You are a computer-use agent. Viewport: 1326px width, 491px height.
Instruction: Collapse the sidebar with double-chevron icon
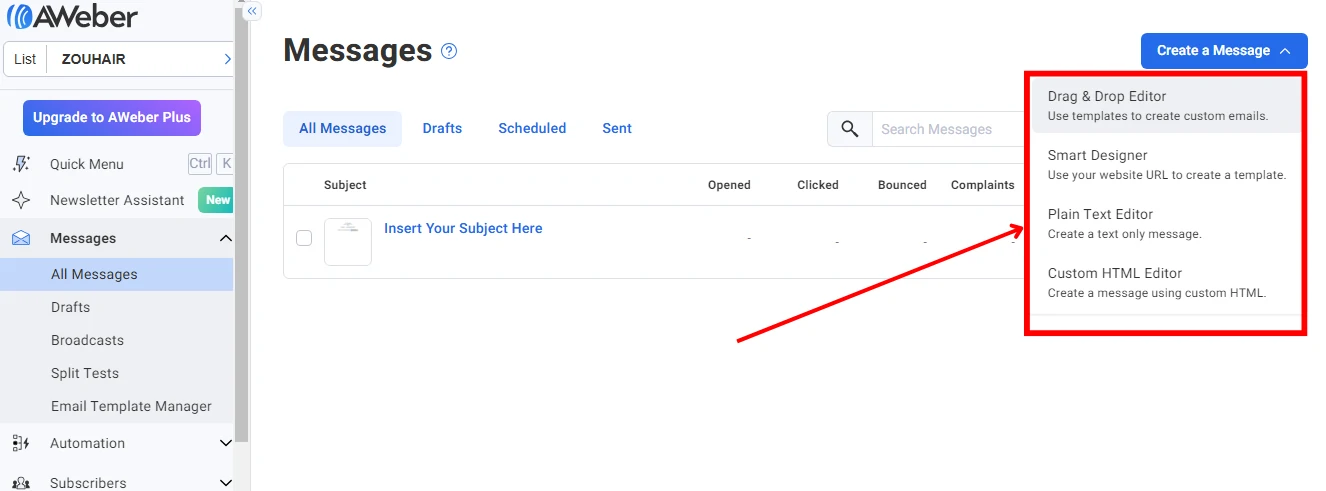pyautogui.click(x=252, y=11)
